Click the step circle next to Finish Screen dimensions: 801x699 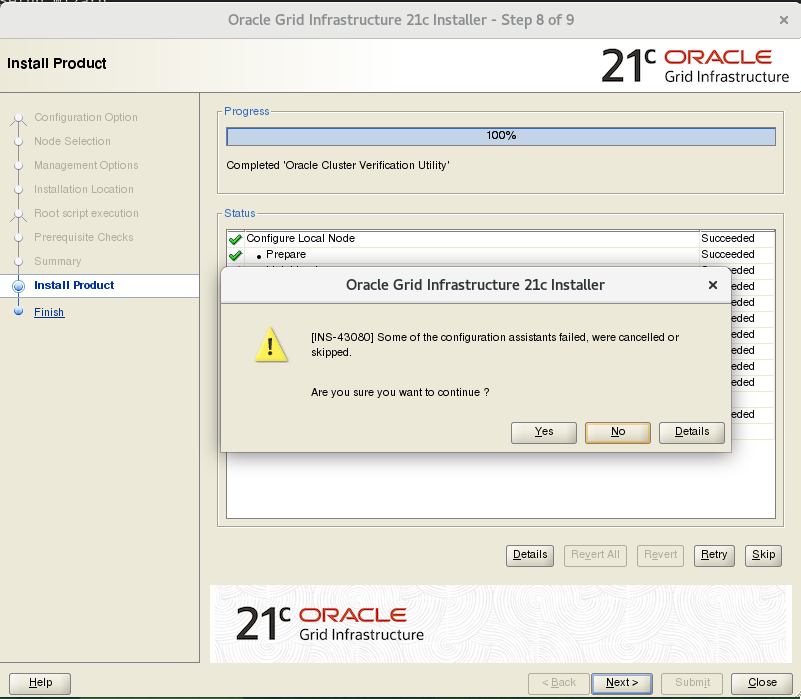pos(18,311)
